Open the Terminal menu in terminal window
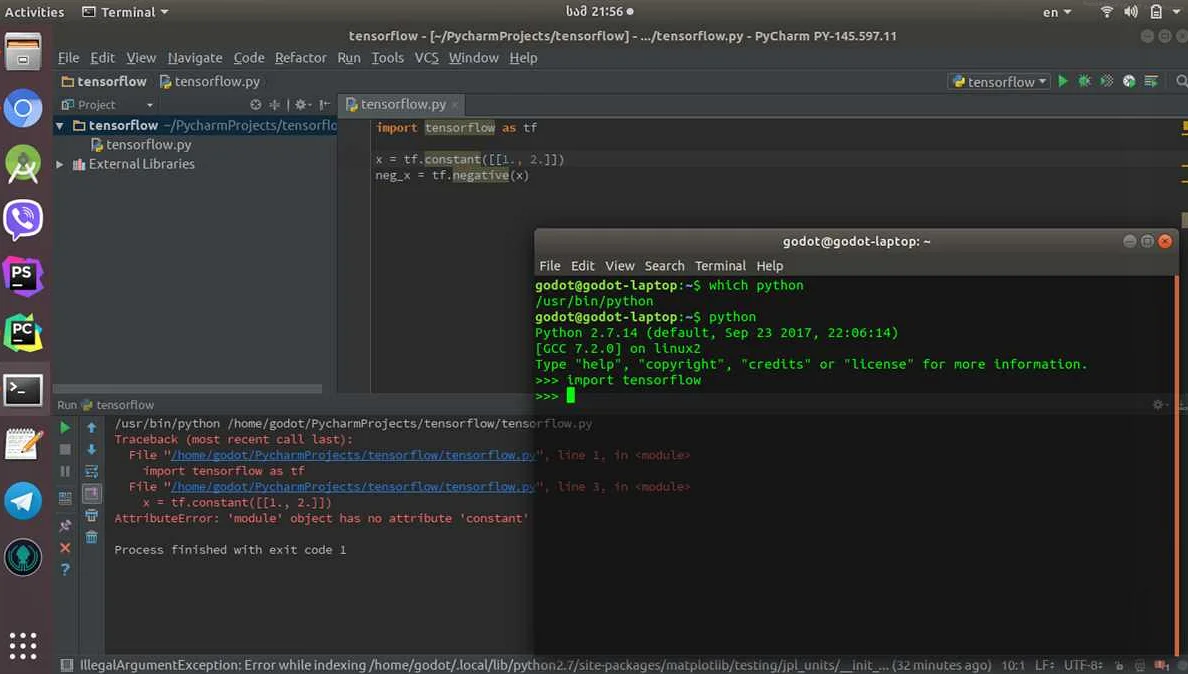 (x=720, y=266)
